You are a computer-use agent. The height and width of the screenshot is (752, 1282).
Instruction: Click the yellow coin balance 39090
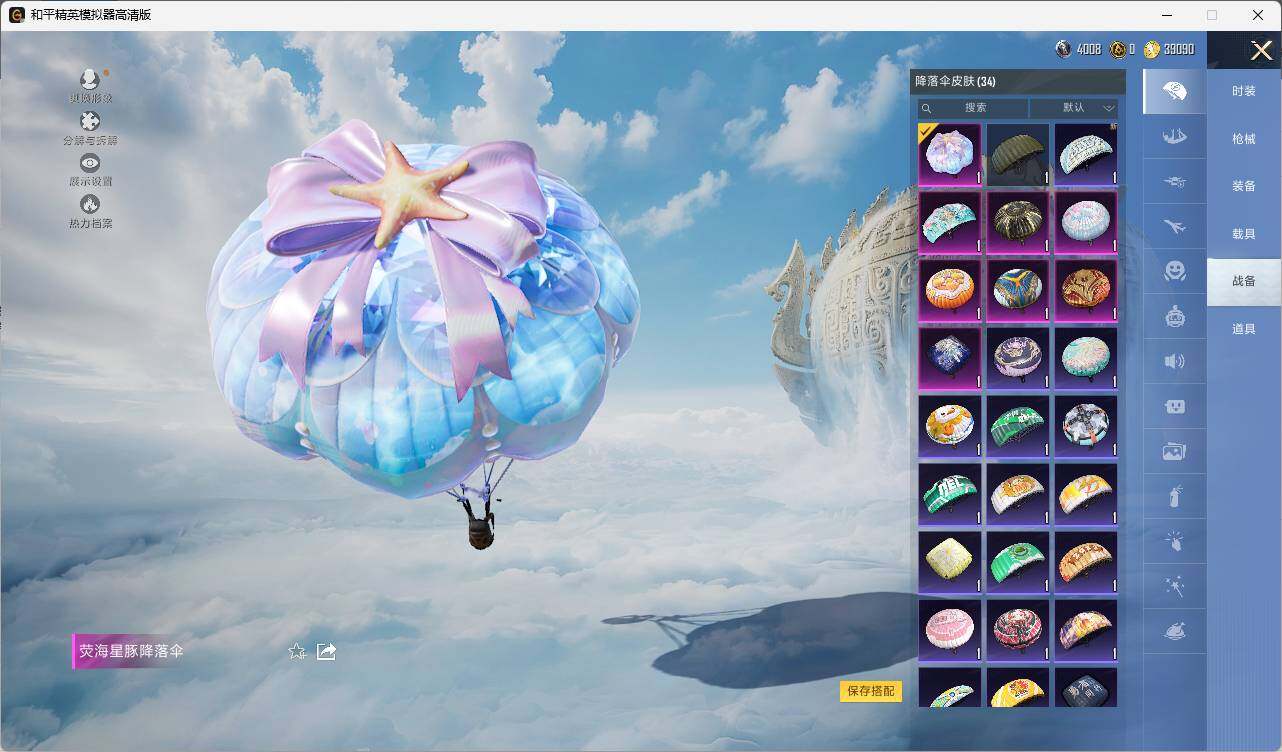(x=1168, y=49)
